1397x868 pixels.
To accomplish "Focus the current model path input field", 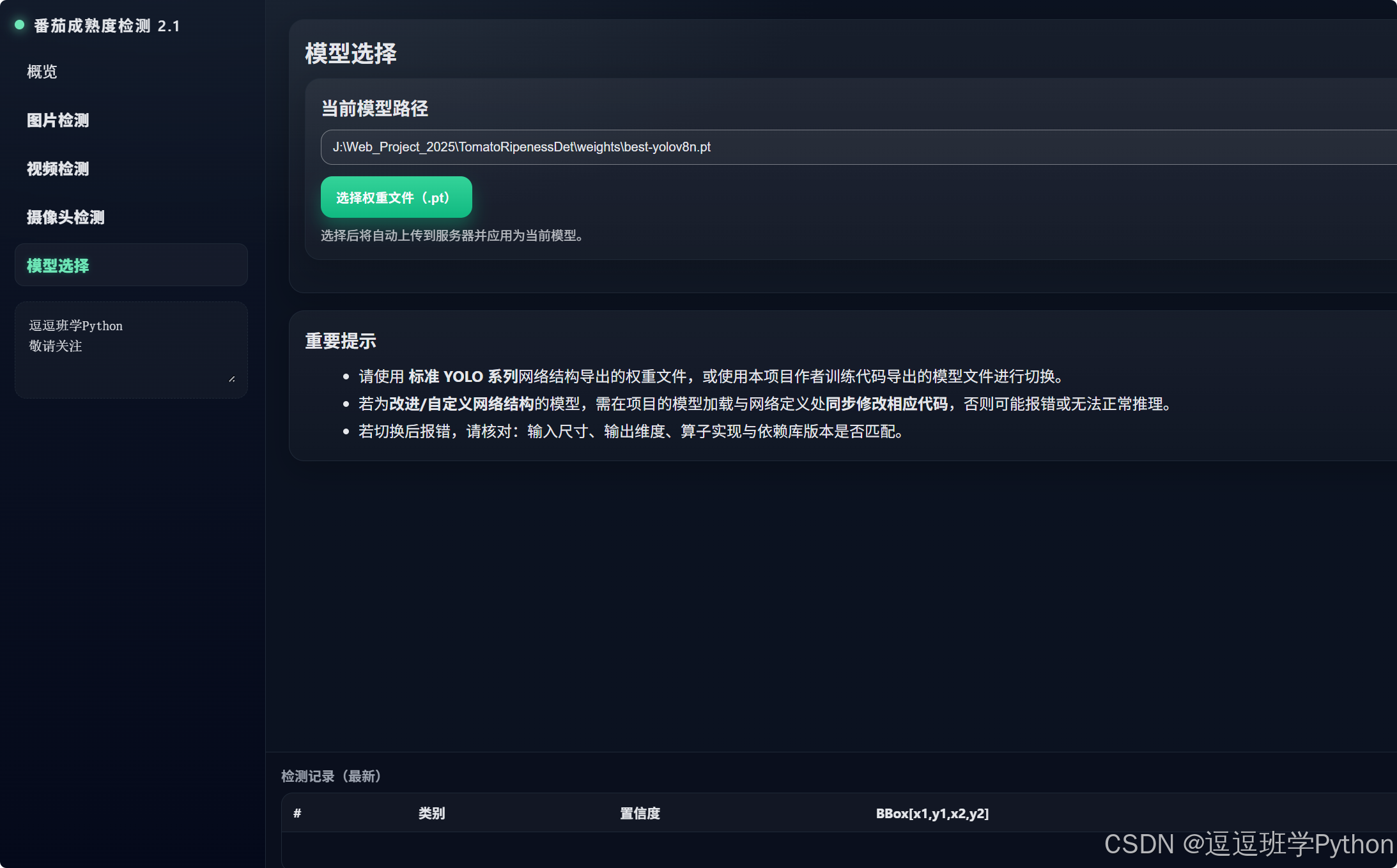I will click(831, 147).
